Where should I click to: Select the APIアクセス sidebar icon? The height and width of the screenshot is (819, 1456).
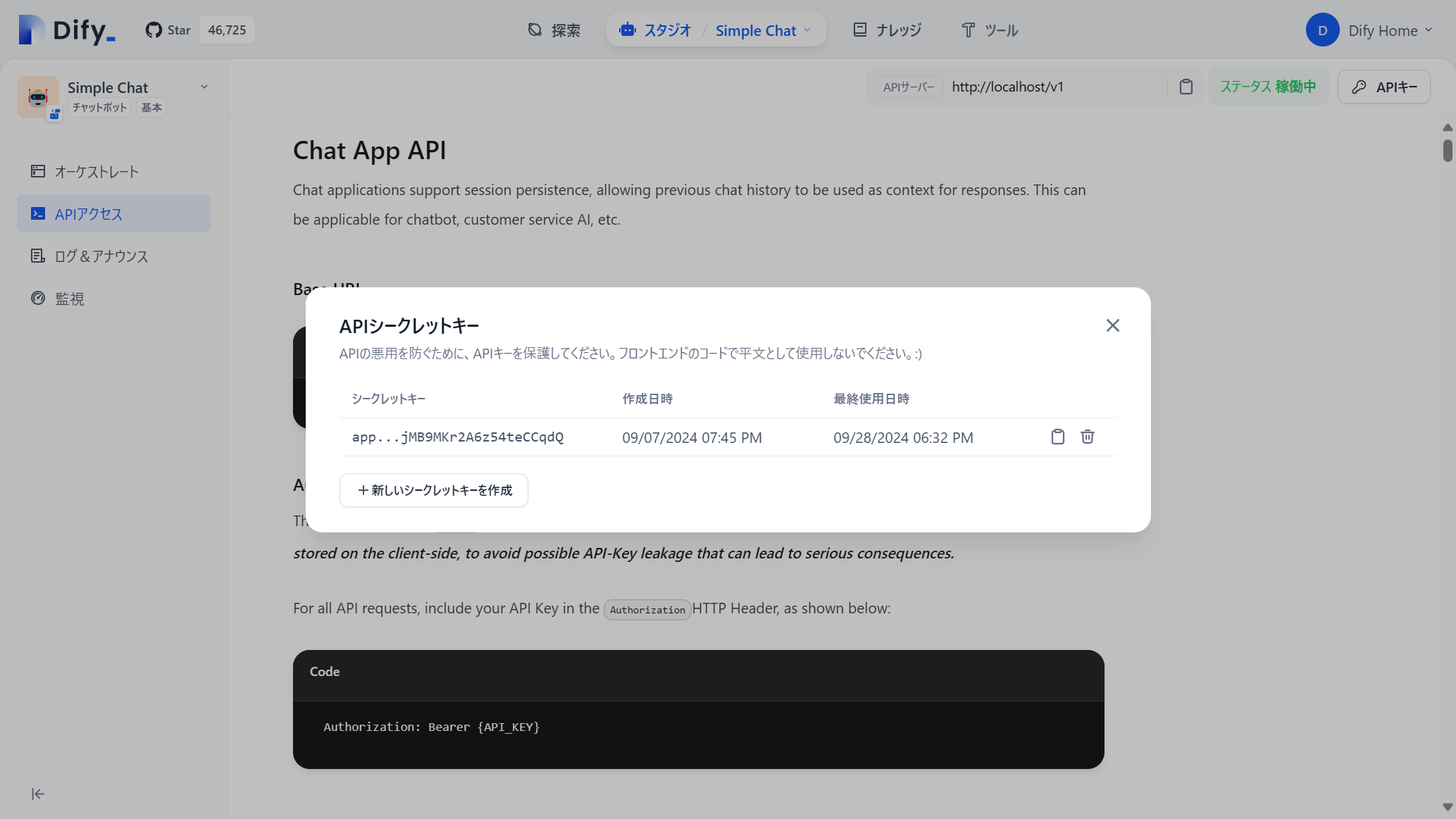(37, 213)
